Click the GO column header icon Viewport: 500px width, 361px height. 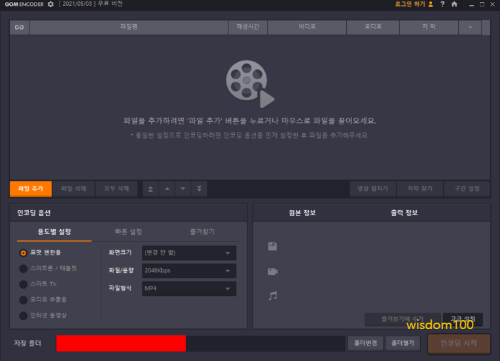[x=19, y=27]
